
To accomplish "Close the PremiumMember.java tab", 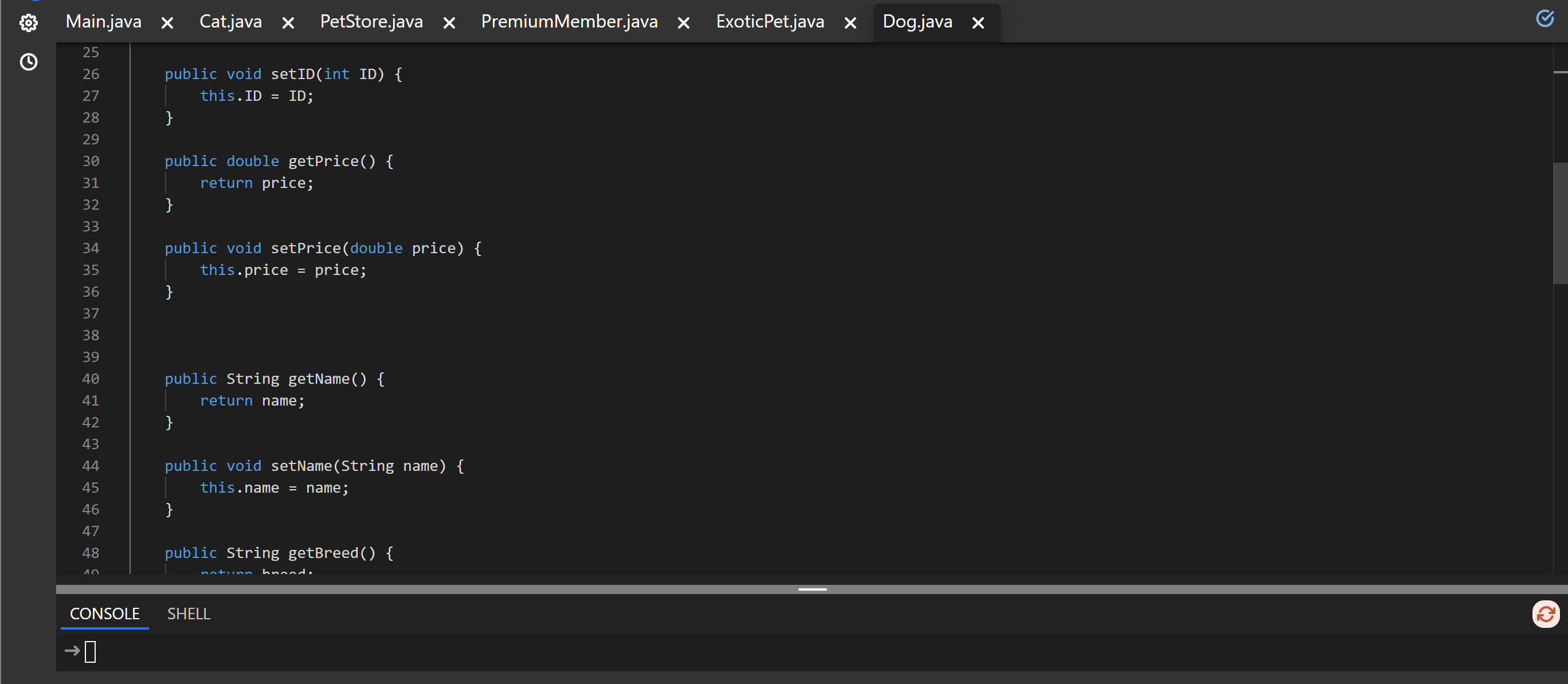I will [684, 23].
